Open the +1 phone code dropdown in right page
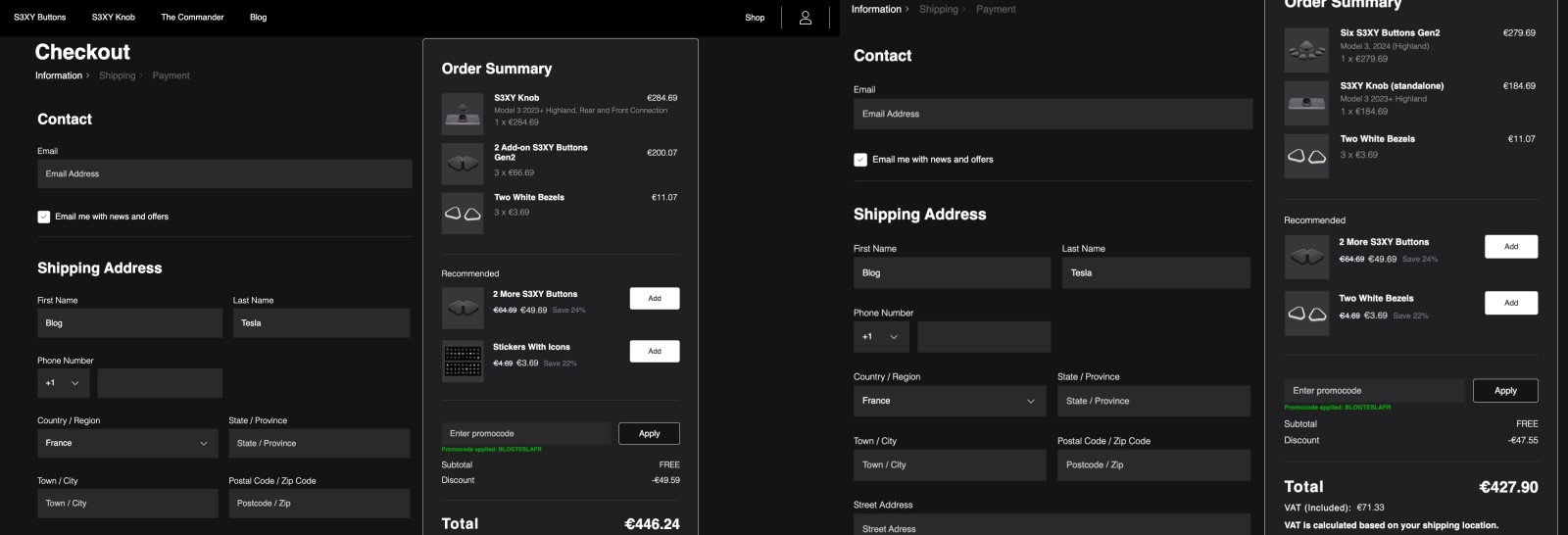The image size is (1568, 535). point(881,337)
